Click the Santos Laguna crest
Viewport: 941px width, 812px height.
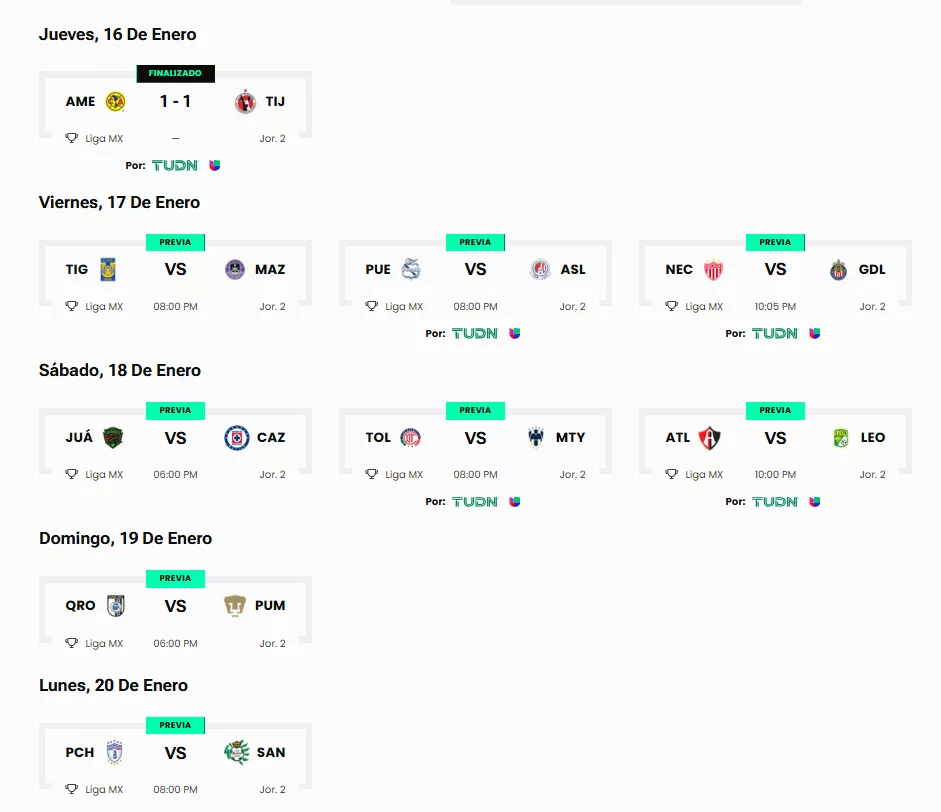236,753
